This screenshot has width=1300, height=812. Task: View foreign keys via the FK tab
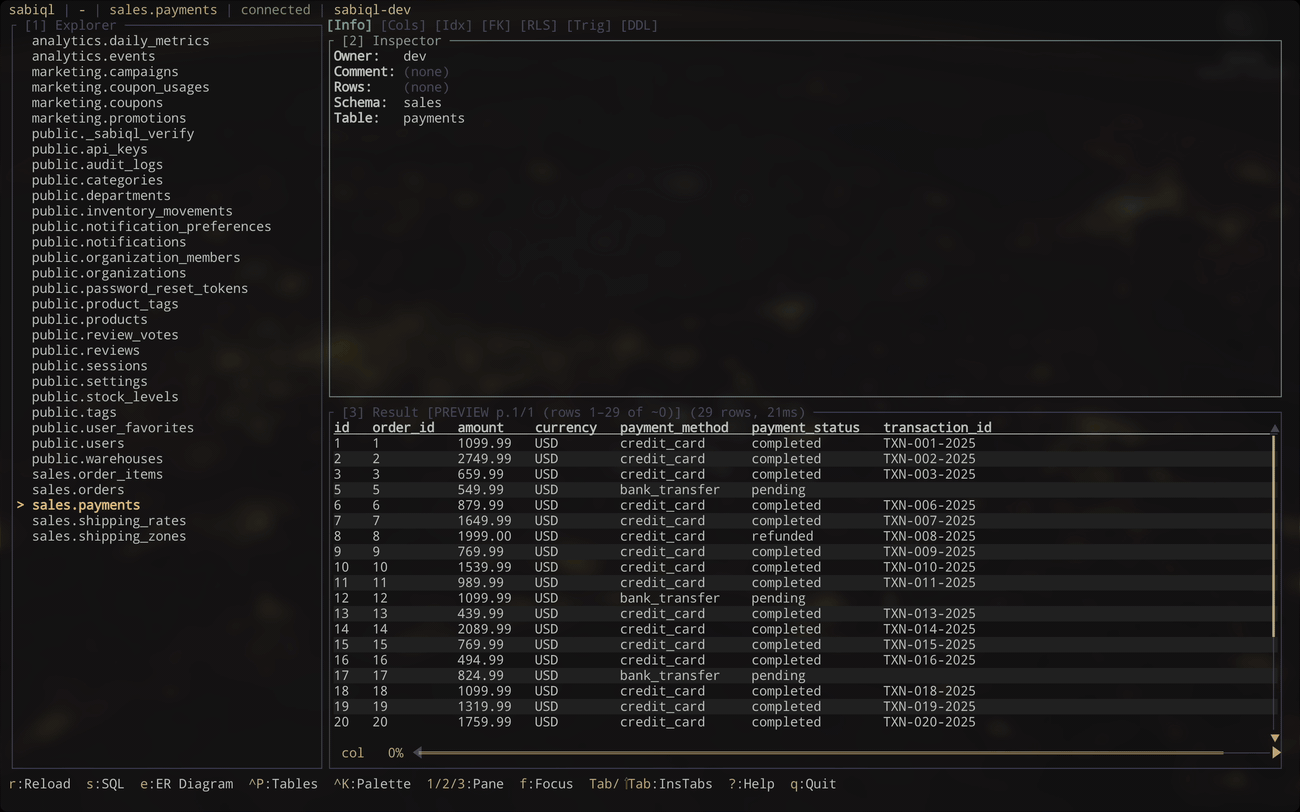tap(497, 25)
